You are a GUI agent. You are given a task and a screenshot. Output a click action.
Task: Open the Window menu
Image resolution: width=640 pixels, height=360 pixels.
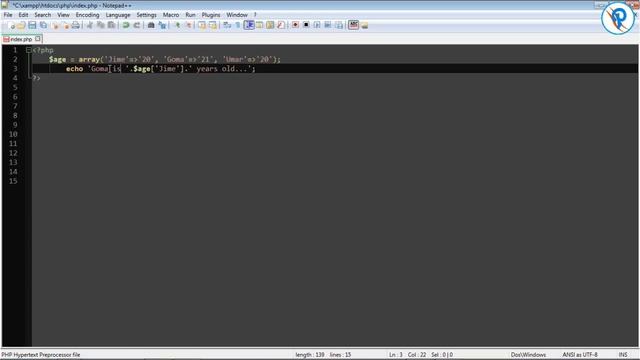(x=237, y=15)
